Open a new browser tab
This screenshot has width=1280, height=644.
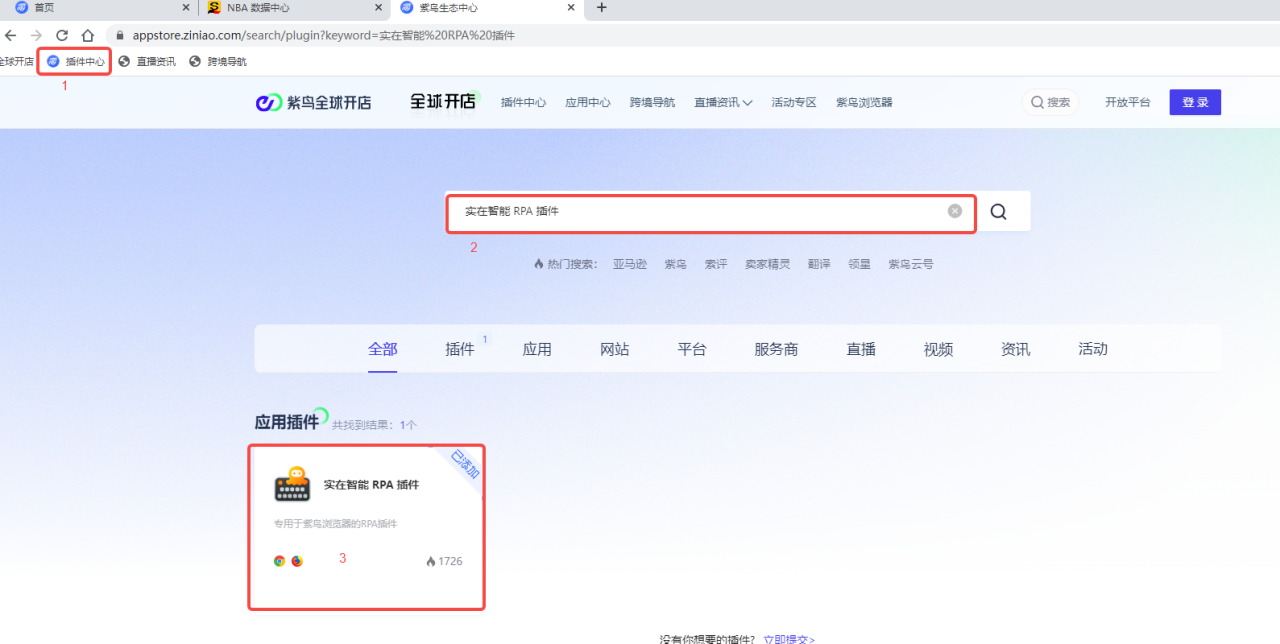601,8
